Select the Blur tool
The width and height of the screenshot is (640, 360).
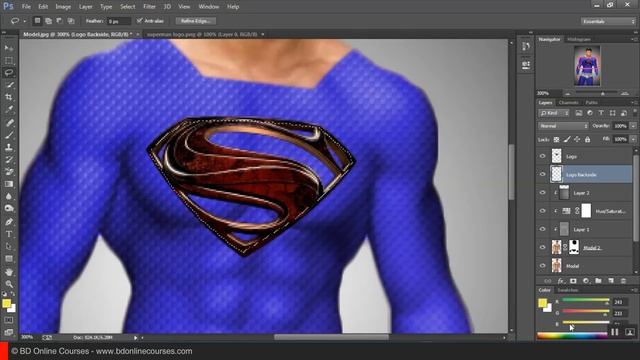click(x=9, y=196)
